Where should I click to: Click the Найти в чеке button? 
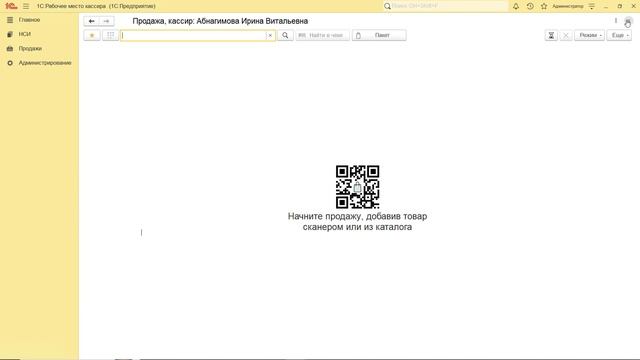pos(322,36)
